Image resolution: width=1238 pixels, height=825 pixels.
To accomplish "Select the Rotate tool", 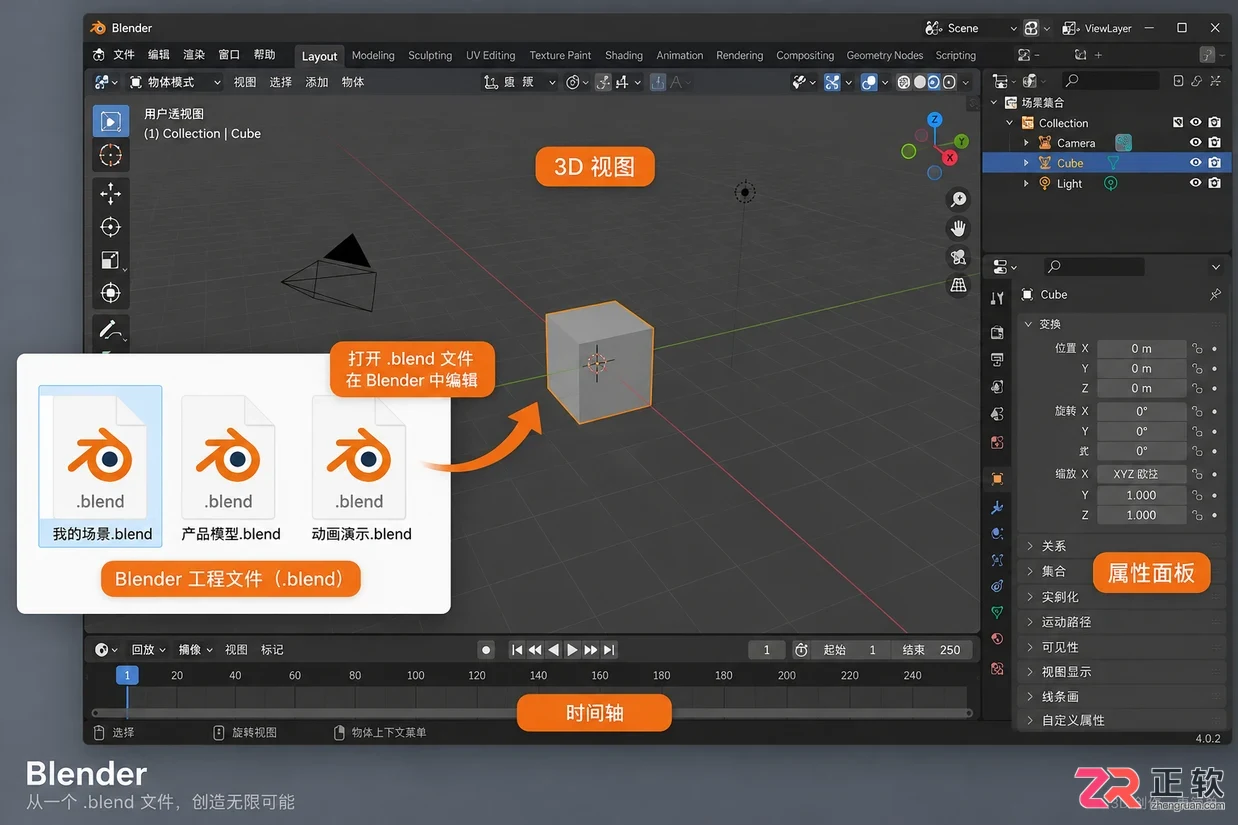I will coord(111,227).
